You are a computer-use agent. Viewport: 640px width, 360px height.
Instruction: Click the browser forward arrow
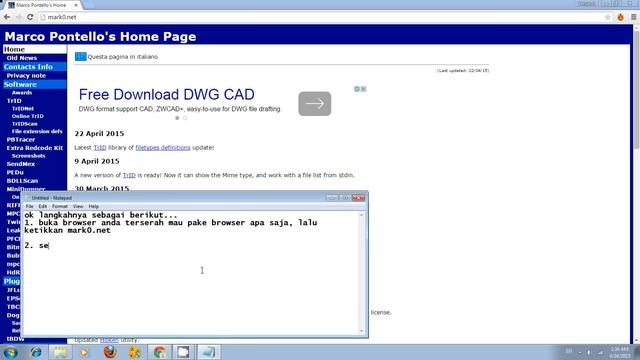[18, 17]
